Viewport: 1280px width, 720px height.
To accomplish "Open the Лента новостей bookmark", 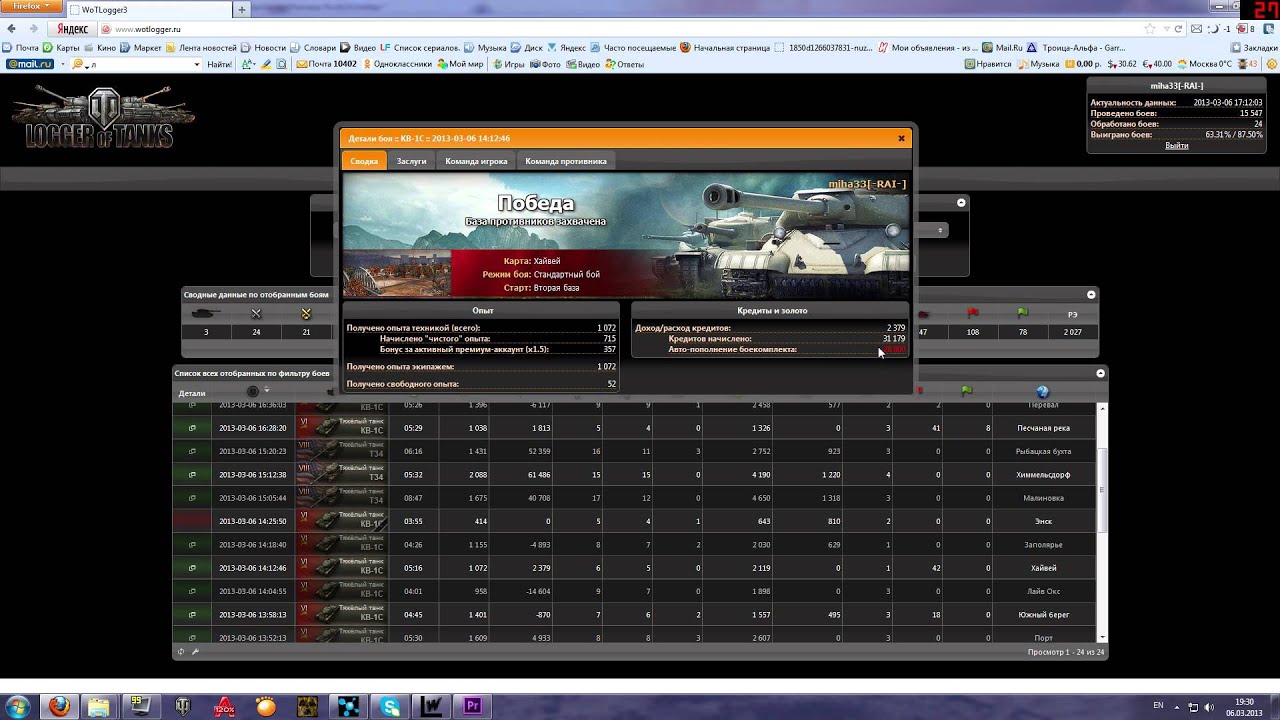I will point(201,47).
